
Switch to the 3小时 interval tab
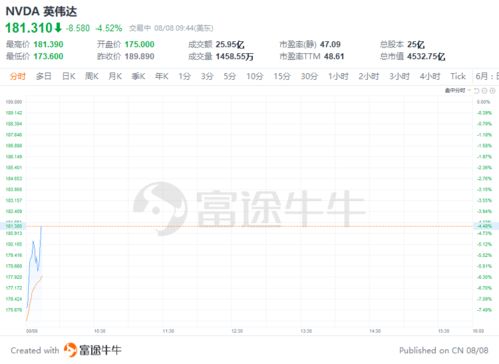coord(399,76)
